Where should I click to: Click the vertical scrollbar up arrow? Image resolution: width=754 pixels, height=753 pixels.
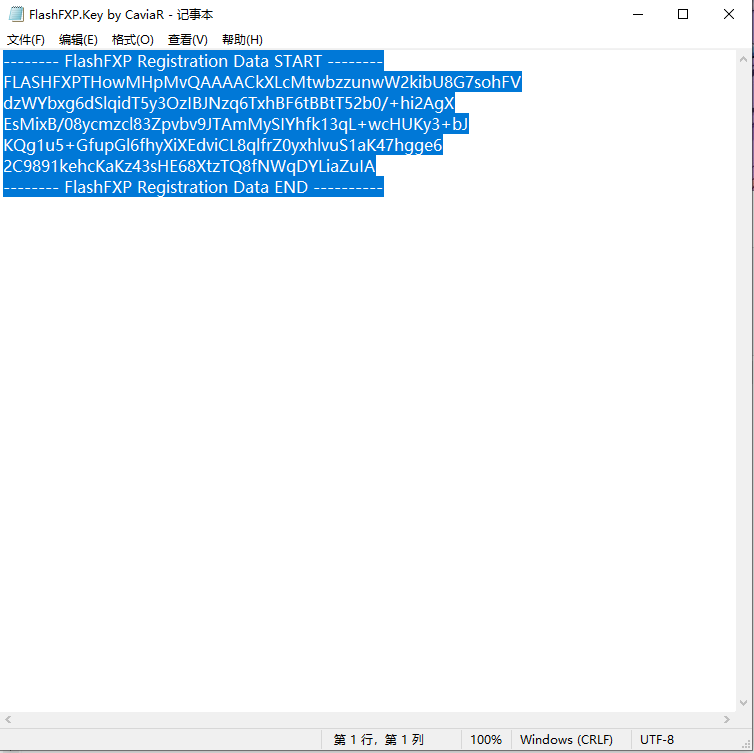pyautogui.click(x=743, y=59)
